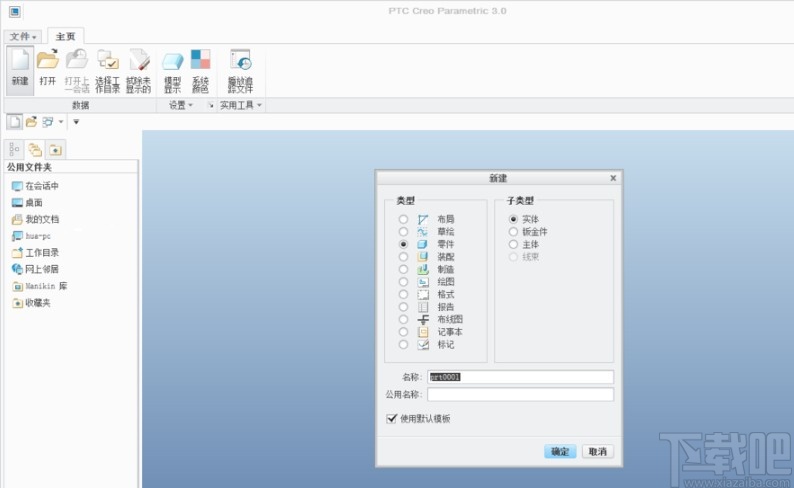Open hua-pc in the folder list

point(31,236)
